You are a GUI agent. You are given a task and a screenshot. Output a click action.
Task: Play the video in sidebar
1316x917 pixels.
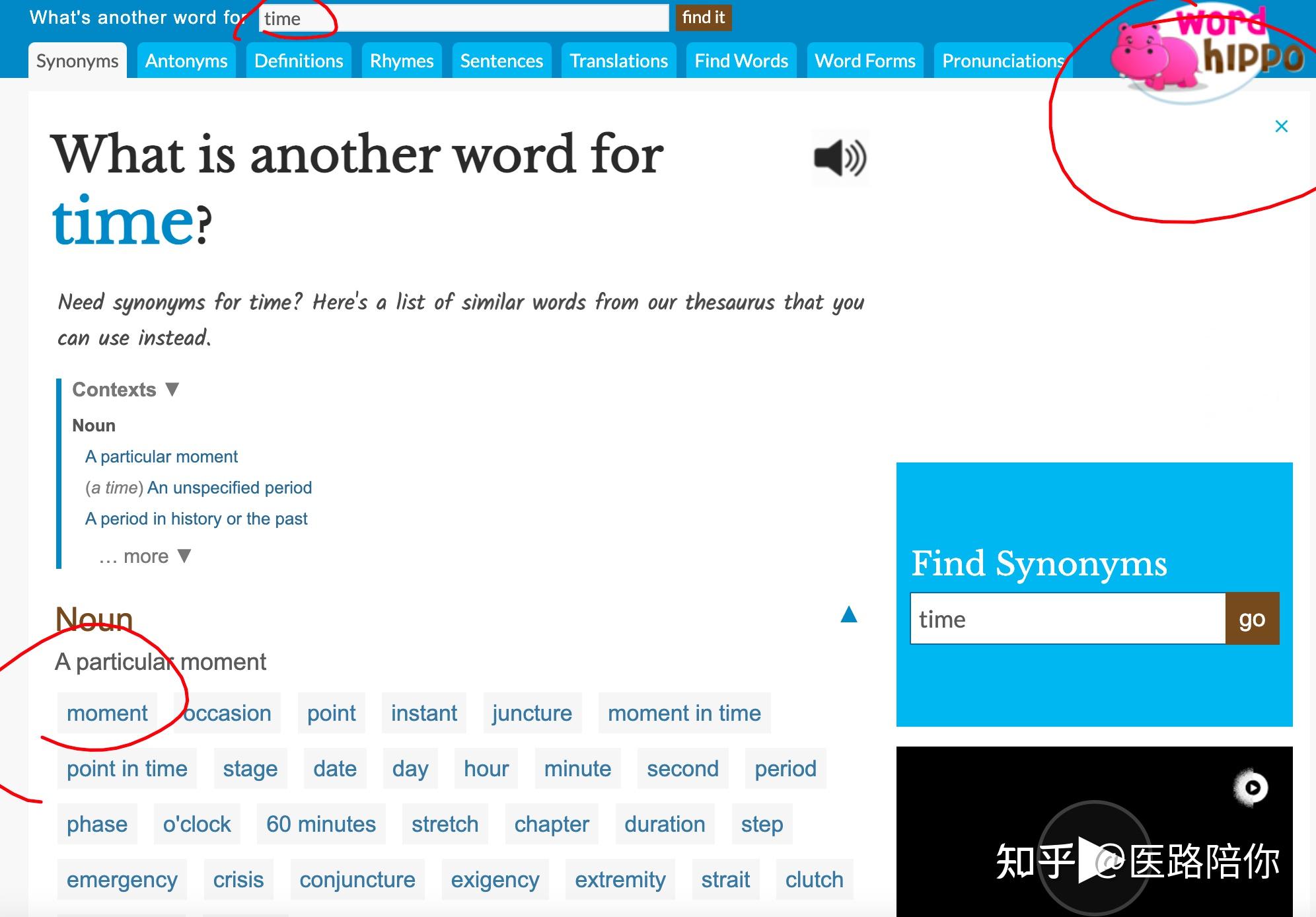pos(1093,859)
